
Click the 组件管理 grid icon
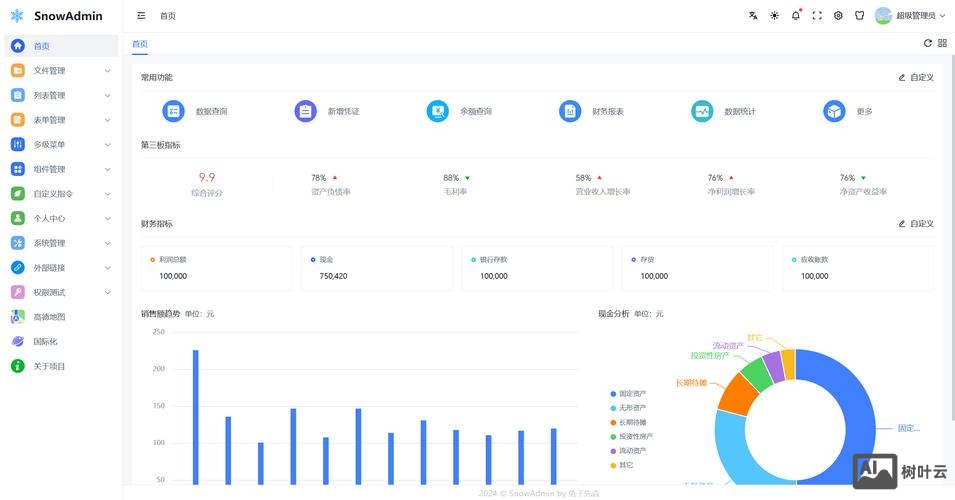click(18, 169)
